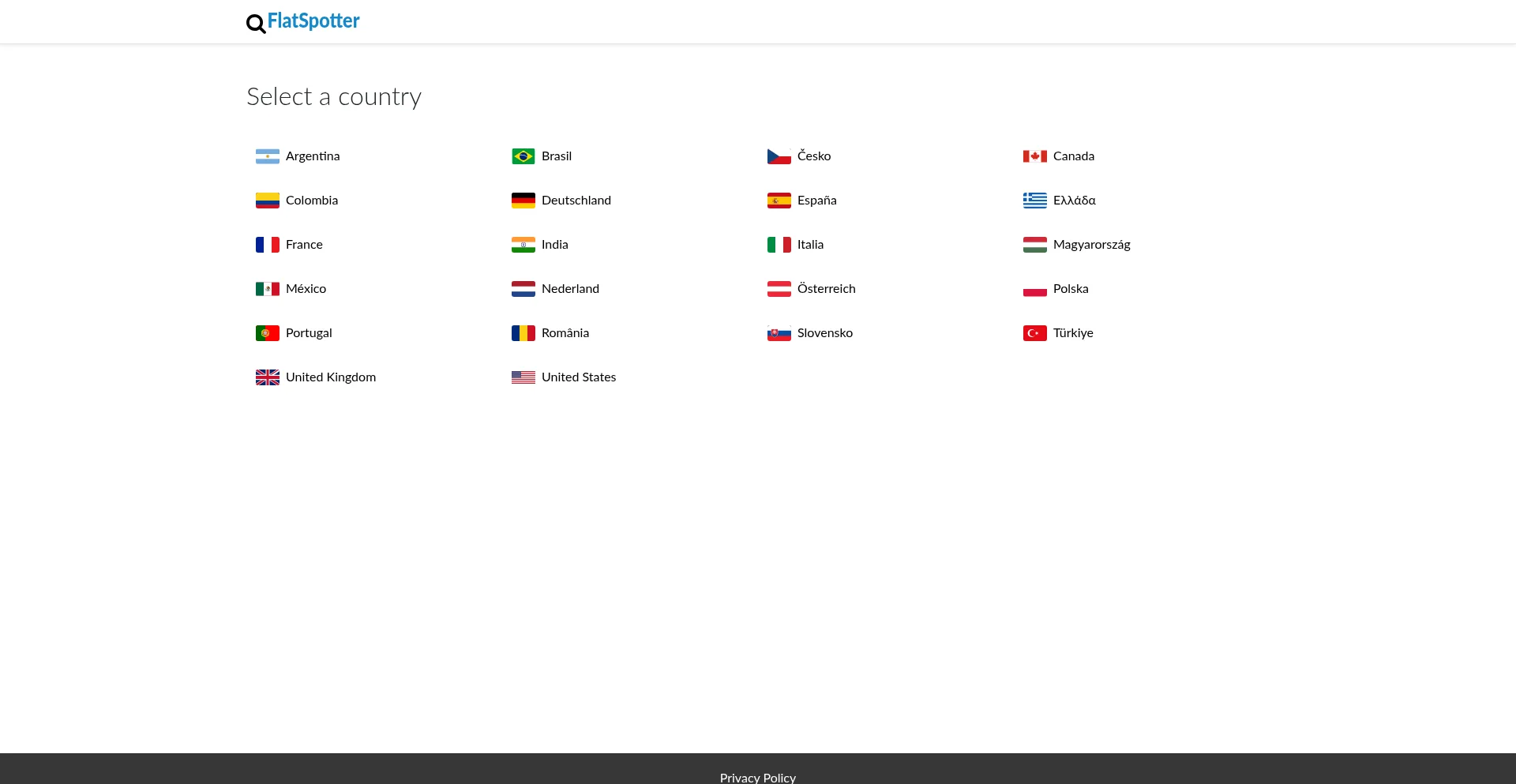Click the Türkiye flag icon
Viewport: 1516px width, 784px height.
click(1034, 333)
